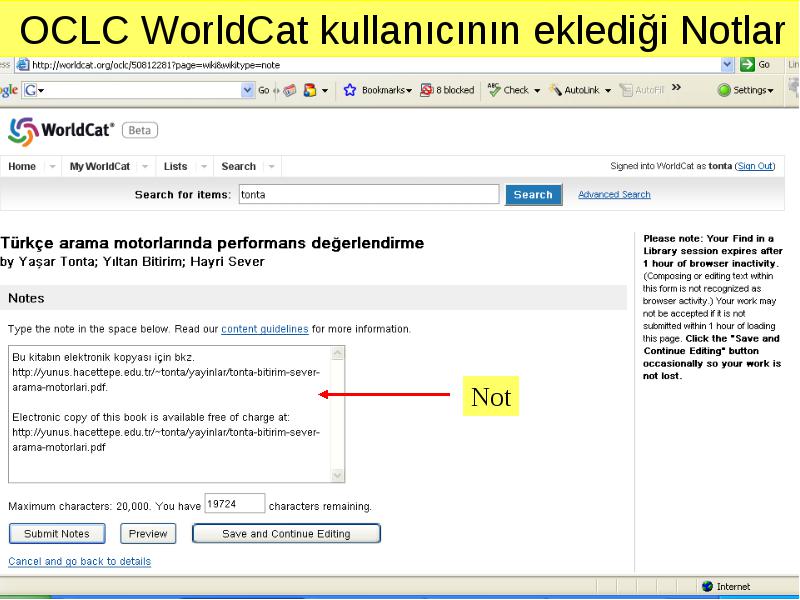Click the Google toolbar Go button
Image resolution: width=800 pixels, height=600 pixels.
pyautogui.click(x=264, y=90)
